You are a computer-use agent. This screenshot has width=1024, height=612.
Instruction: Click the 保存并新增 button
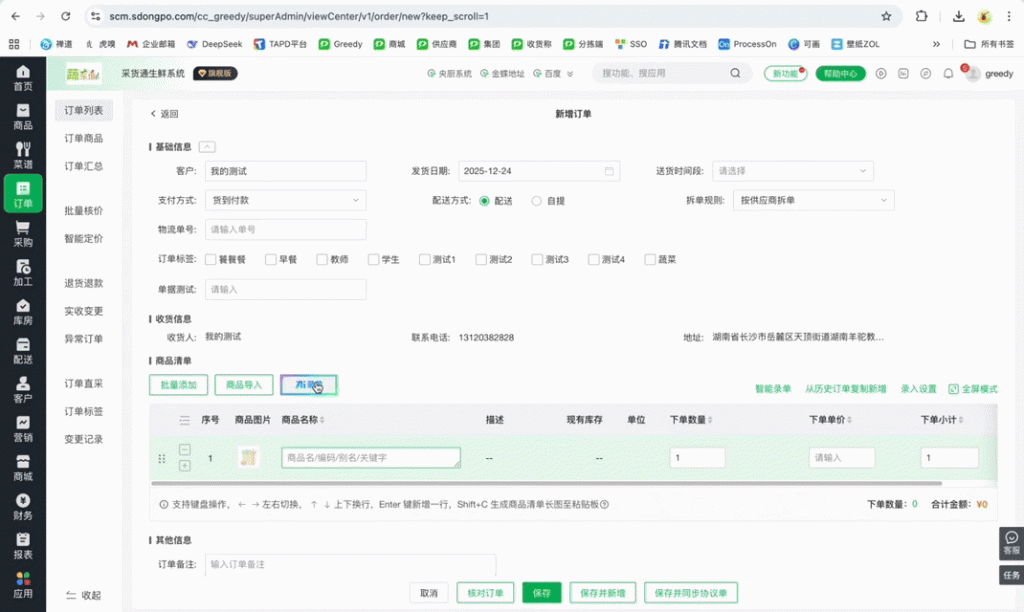pyautogui.click(x=603, y=593)
